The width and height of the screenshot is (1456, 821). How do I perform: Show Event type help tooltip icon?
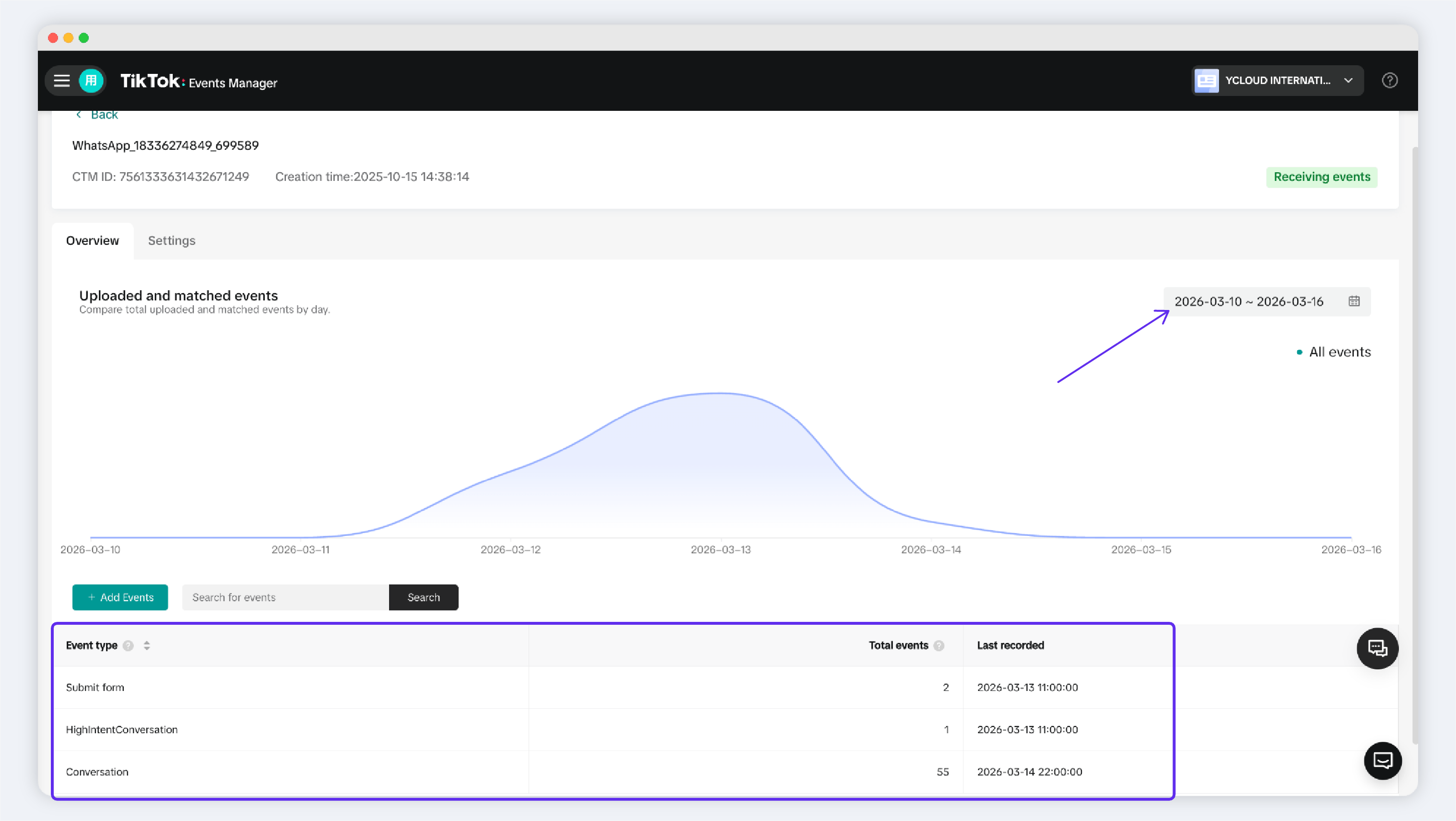128,646
